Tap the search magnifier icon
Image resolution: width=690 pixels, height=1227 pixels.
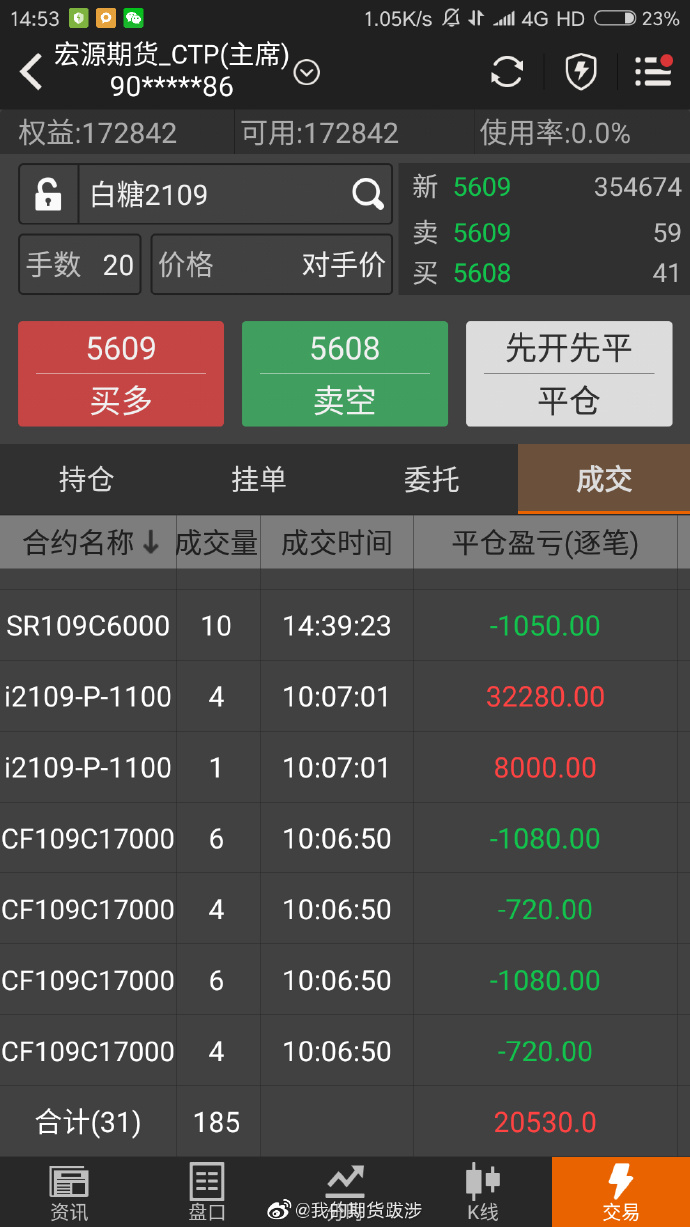point(368,194)
